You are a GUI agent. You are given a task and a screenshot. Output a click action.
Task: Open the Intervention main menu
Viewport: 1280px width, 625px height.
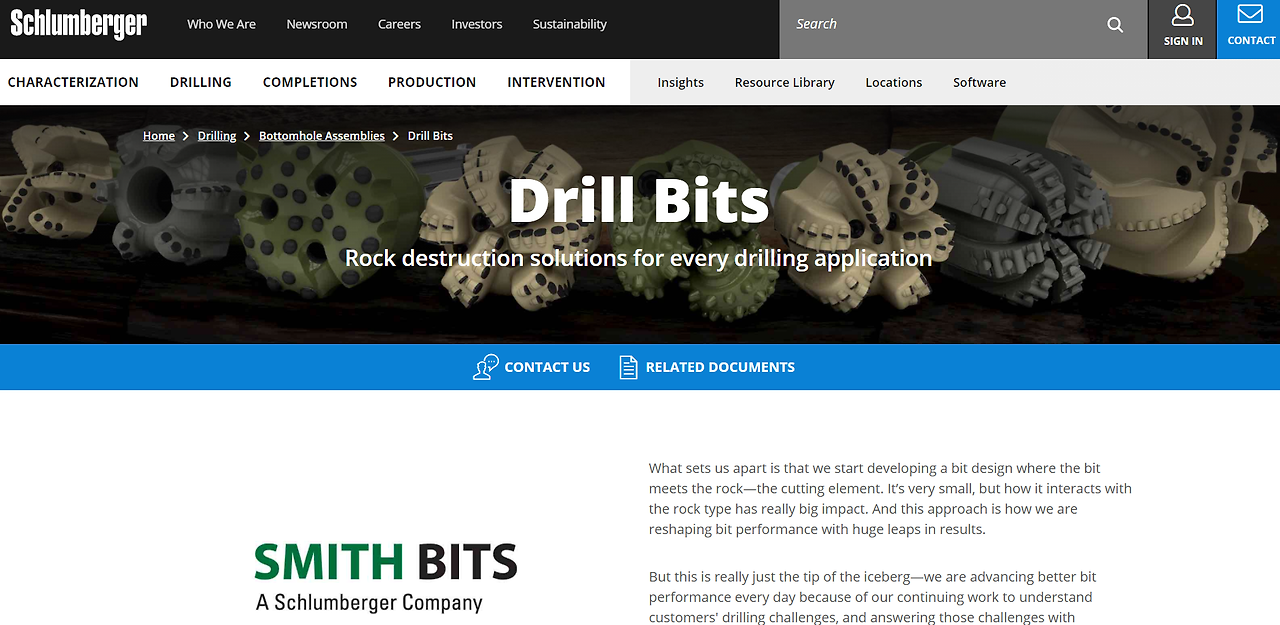tap(556, 82)
